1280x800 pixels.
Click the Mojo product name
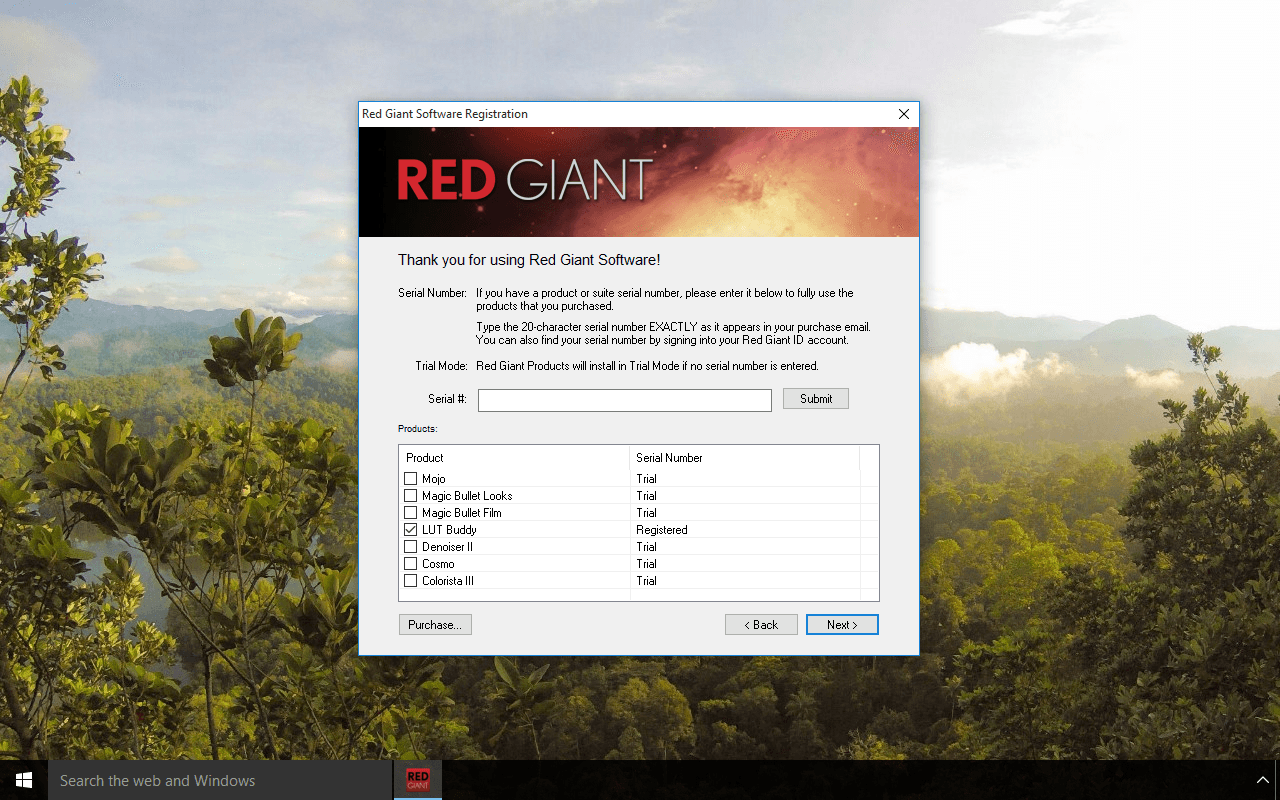tap(434, 479)
